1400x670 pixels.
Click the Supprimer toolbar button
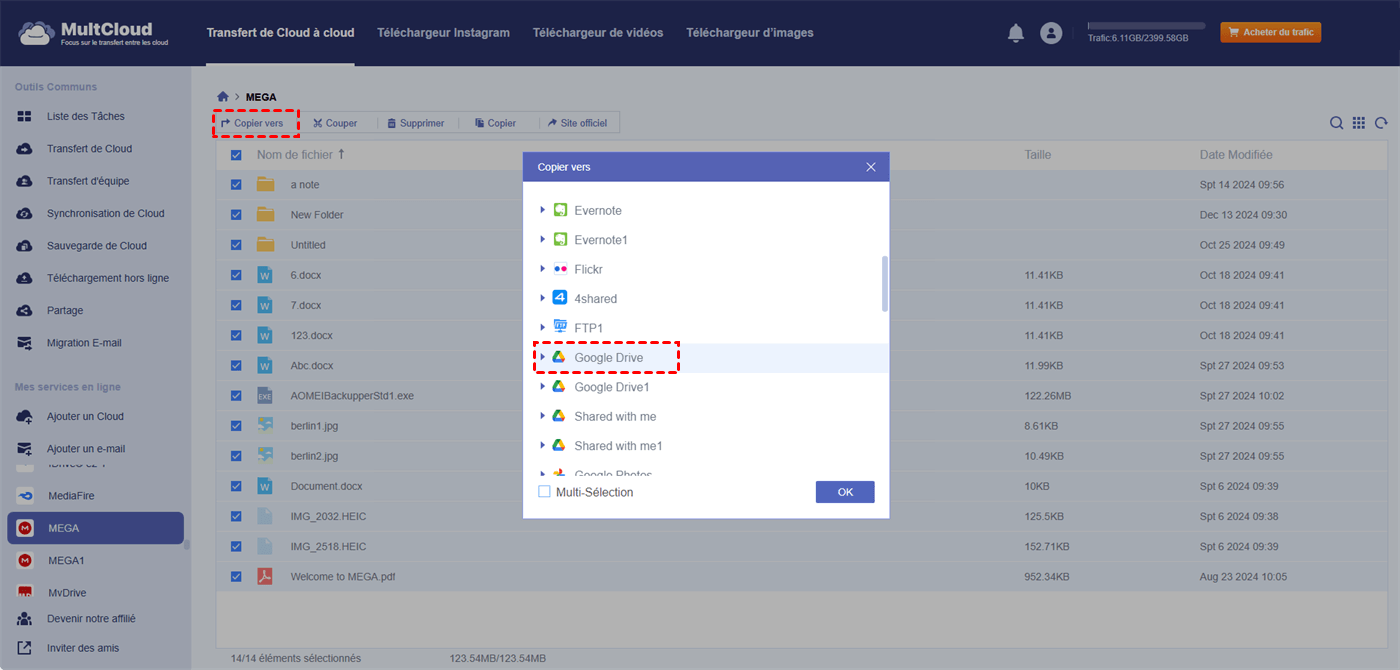(416, 123)
